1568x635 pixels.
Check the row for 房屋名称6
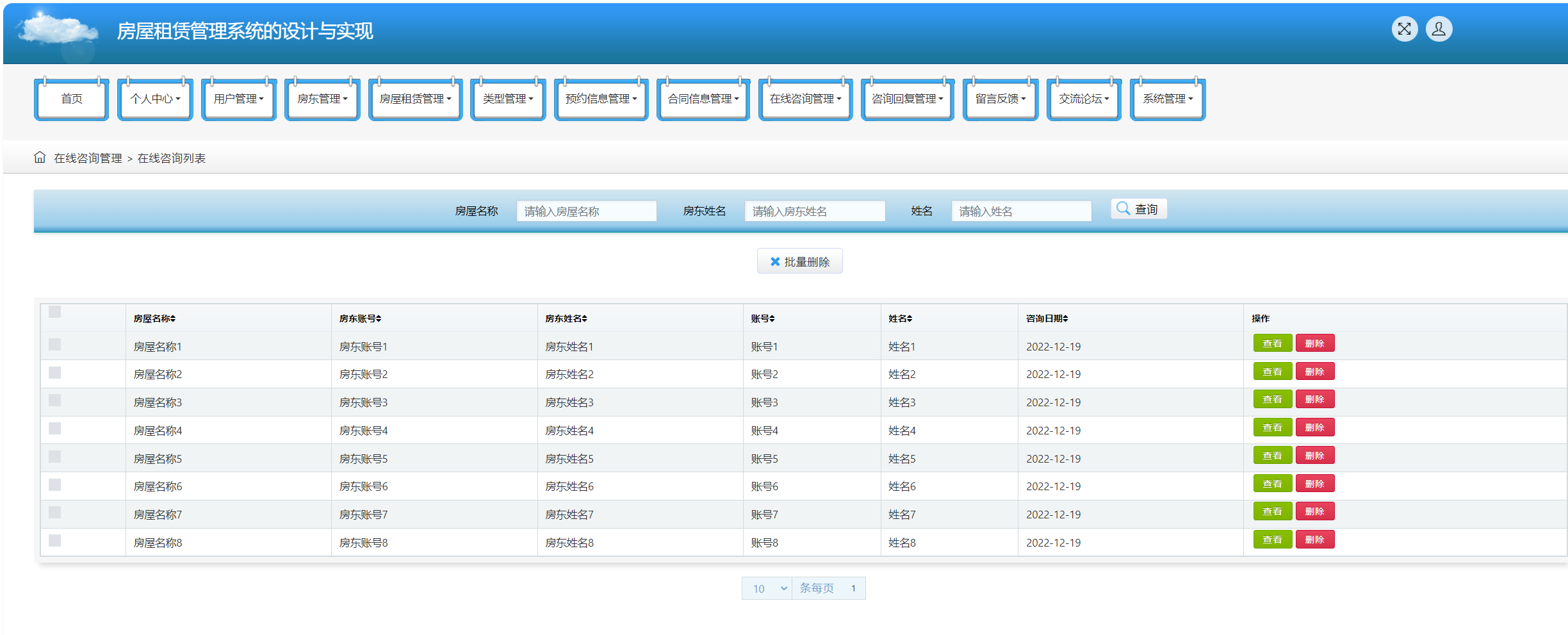pos(55,485)
